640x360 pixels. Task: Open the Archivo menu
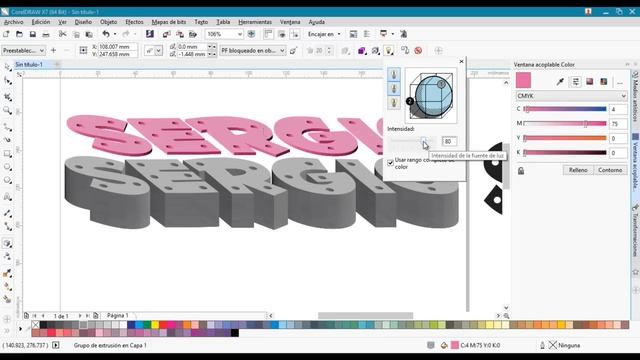(13, 22)
